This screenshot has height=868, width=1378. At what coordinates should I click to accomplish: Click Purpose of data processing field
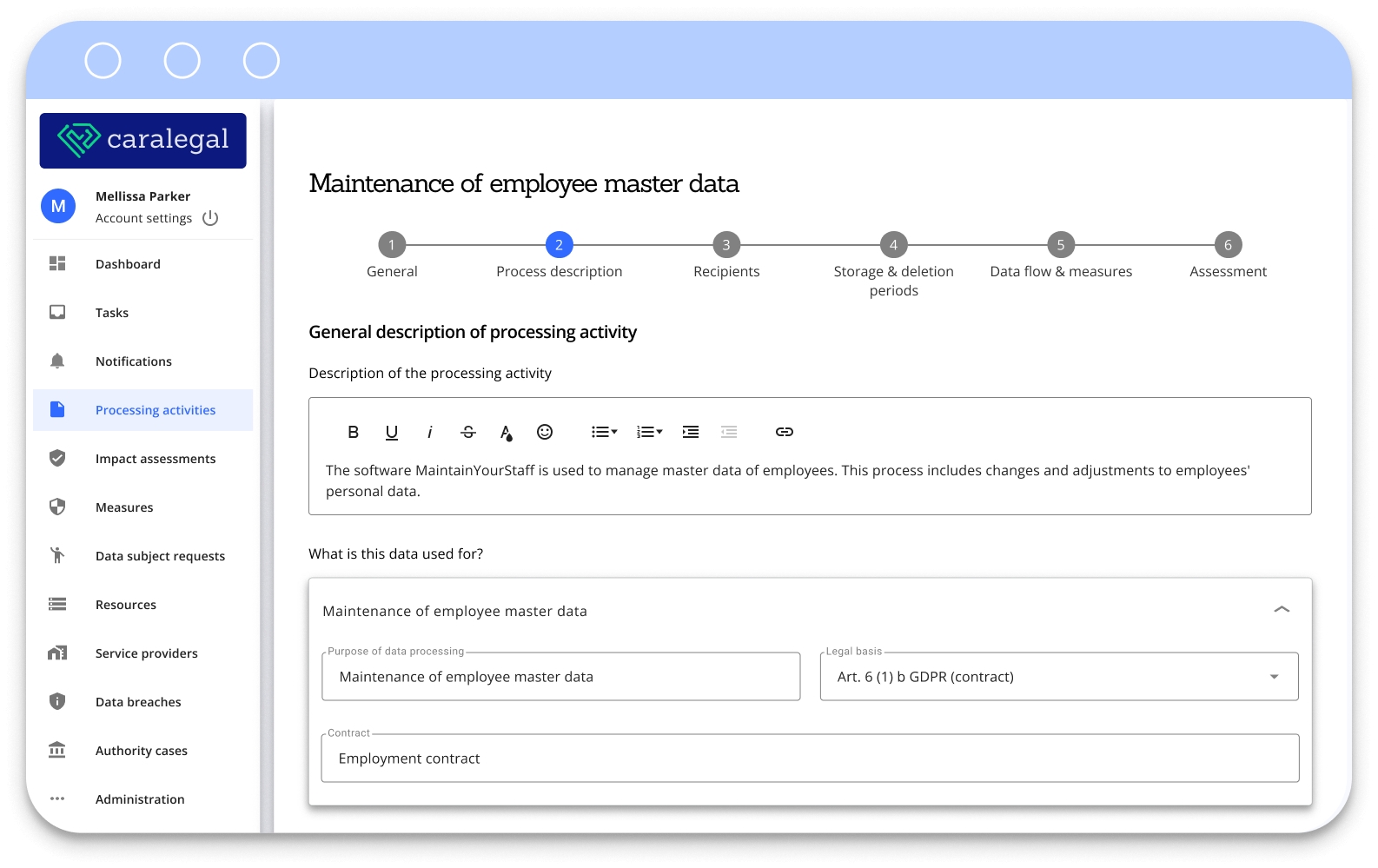point(561,677)
